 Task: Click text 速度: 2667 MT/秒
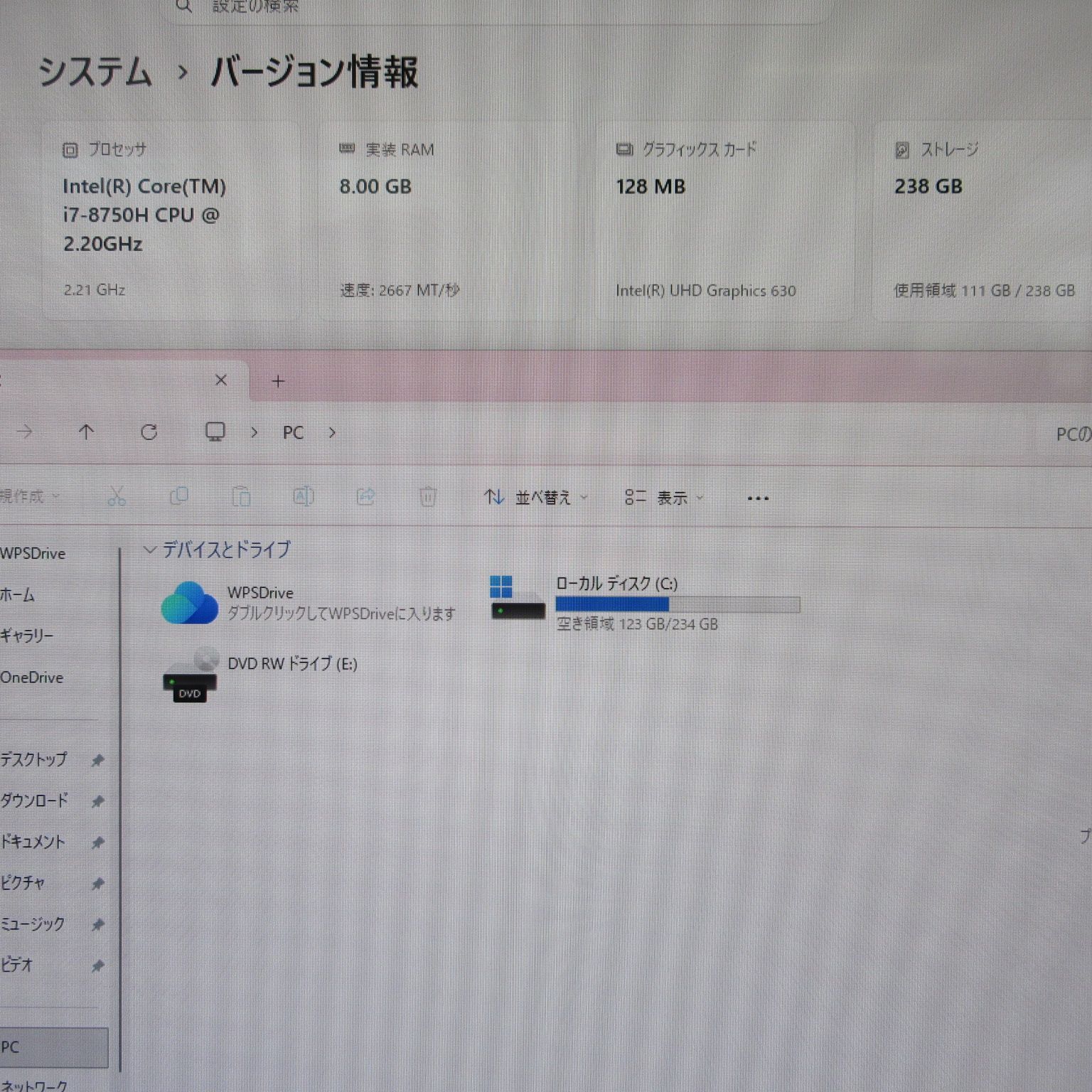click(x=400, y=290)
